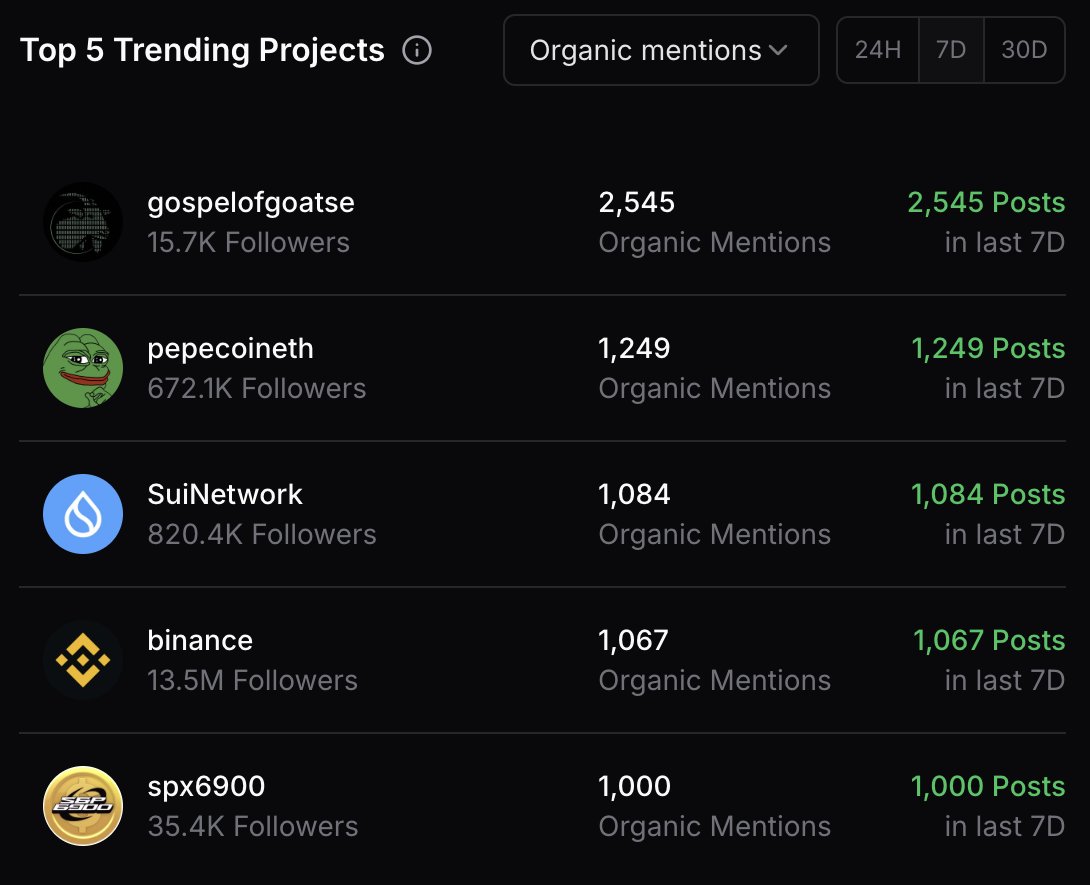Viewport: 1090px width, 885px height.
Task: Select the spx6900 project name
Action: pos(206,787)
